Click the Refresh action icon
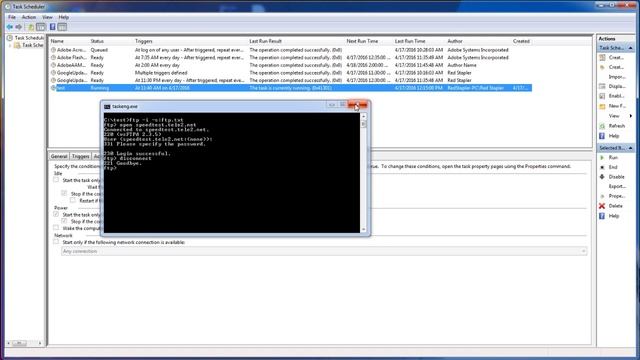This screenshot has height=360, width=640. coord(602,126)
